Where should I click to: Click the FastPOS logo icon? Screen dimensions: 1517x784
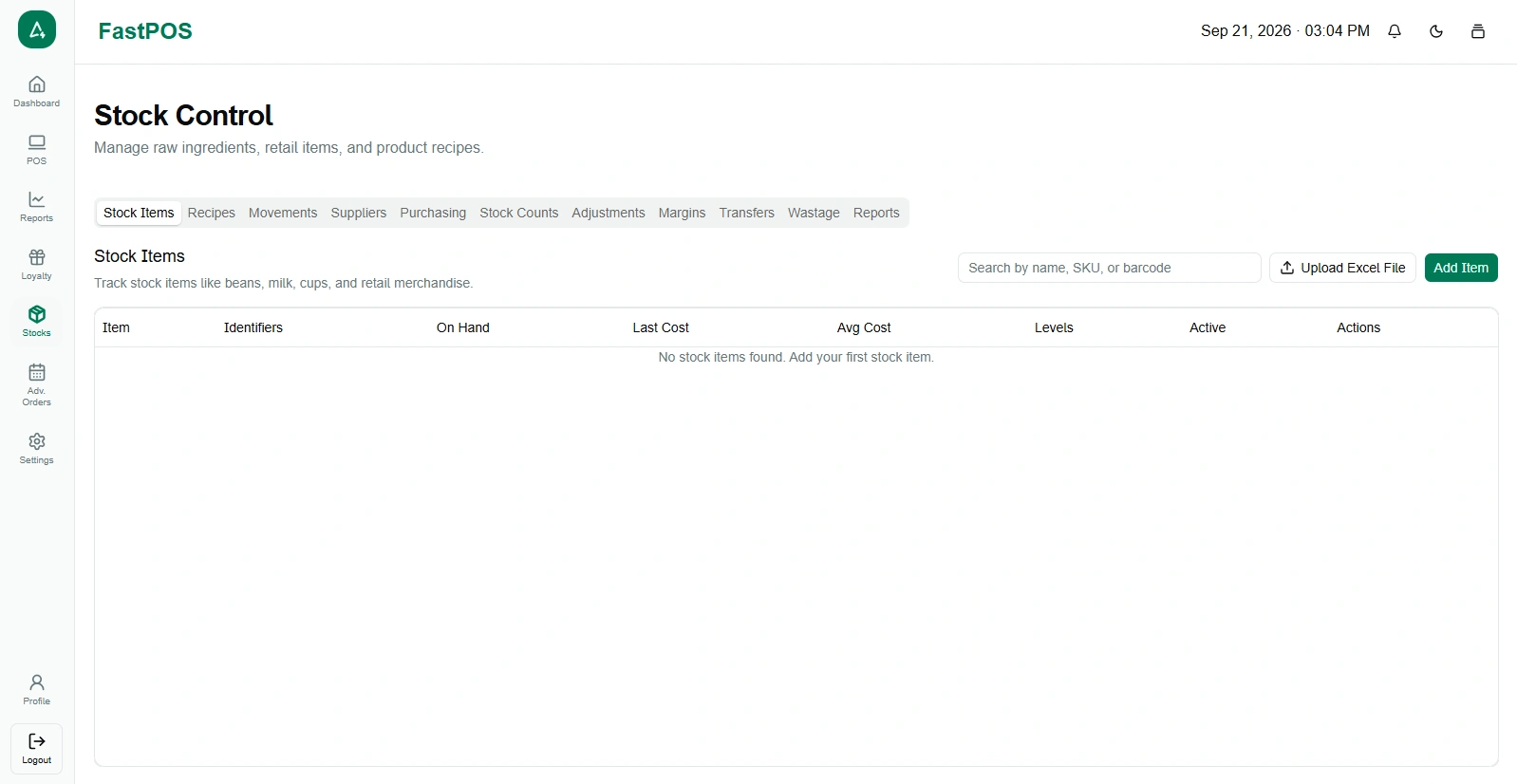[37, 29]
